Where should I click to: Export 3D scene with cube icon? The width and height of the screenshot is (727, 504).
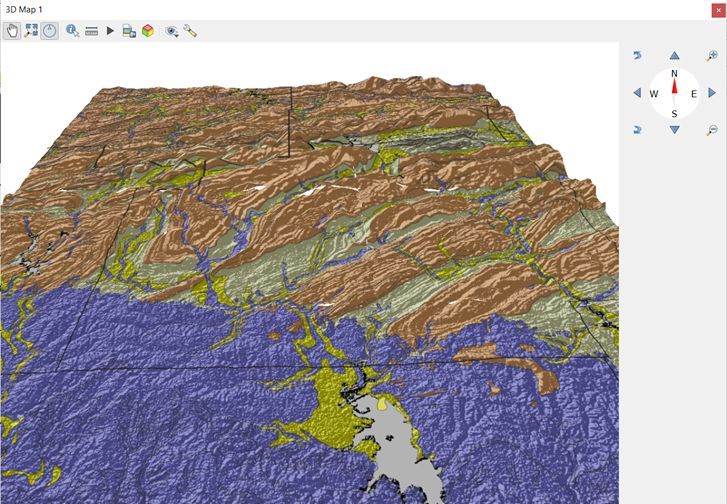[148, 31]
